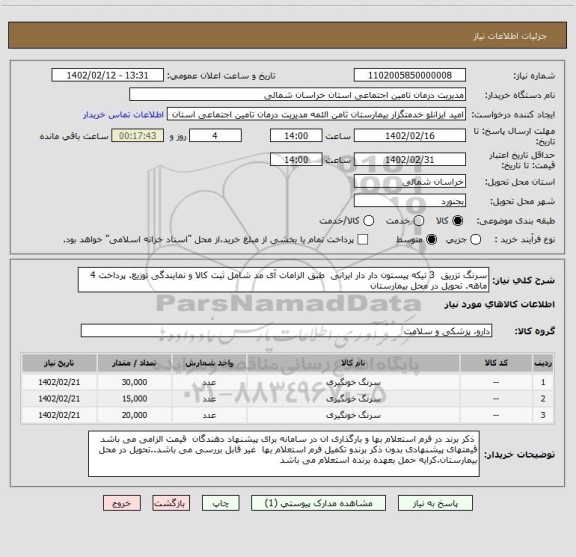Click the شماره نیاز field 1102005850000008

410,75
